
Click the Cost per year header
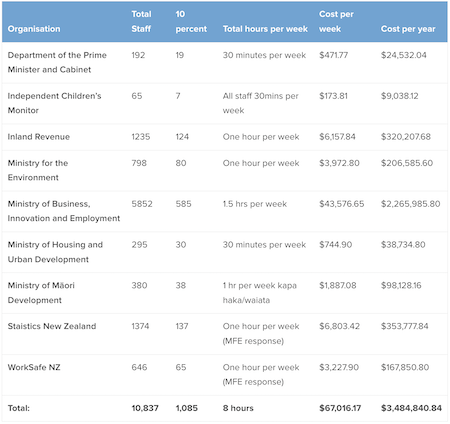408,29
